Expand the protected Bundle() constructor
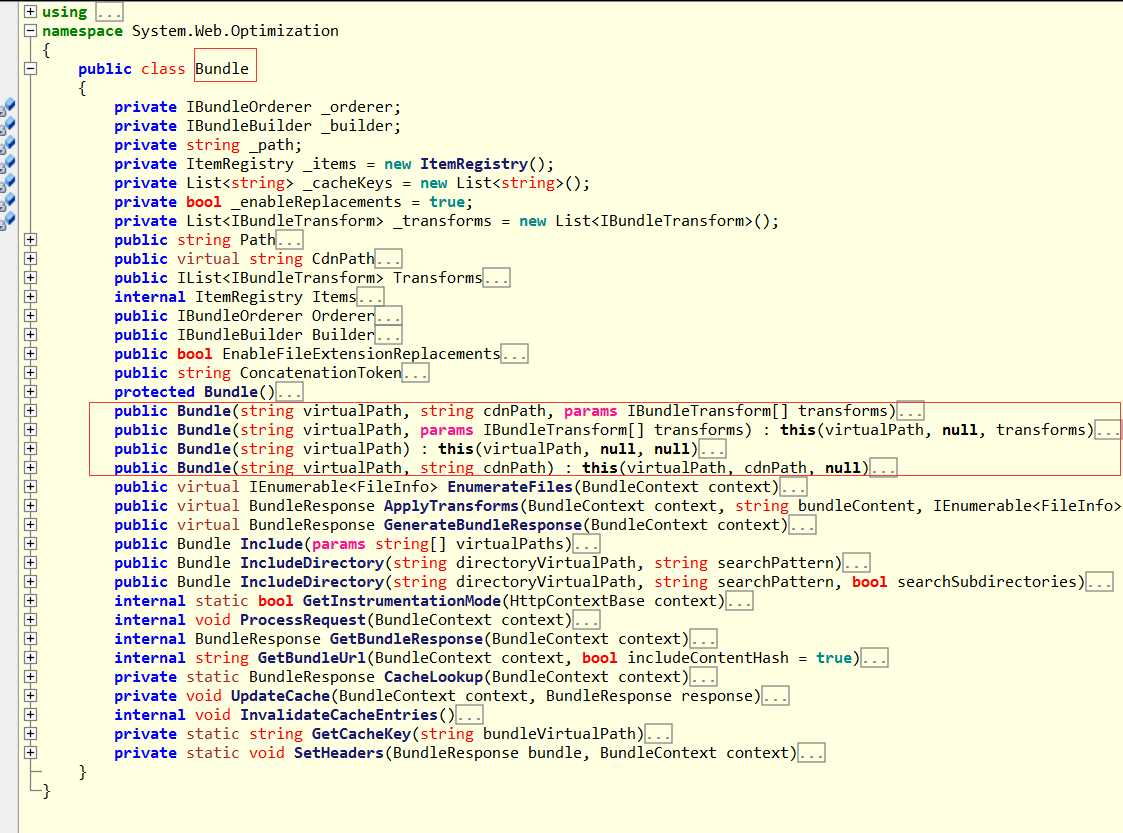The width and height of the screenshot is (1123, 833). [x=30, y=392]
